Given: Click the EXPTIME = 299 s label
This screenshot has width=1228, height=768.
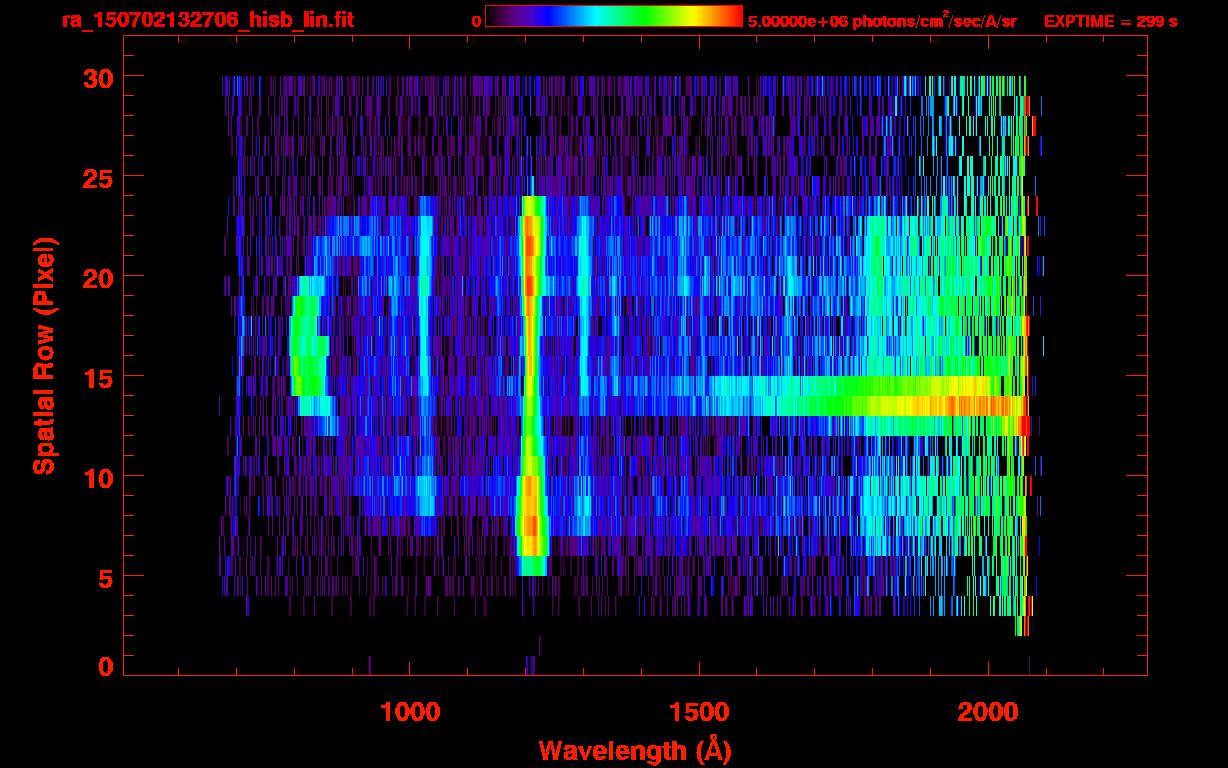Looking at the screenshot, I should (1110, 21).
